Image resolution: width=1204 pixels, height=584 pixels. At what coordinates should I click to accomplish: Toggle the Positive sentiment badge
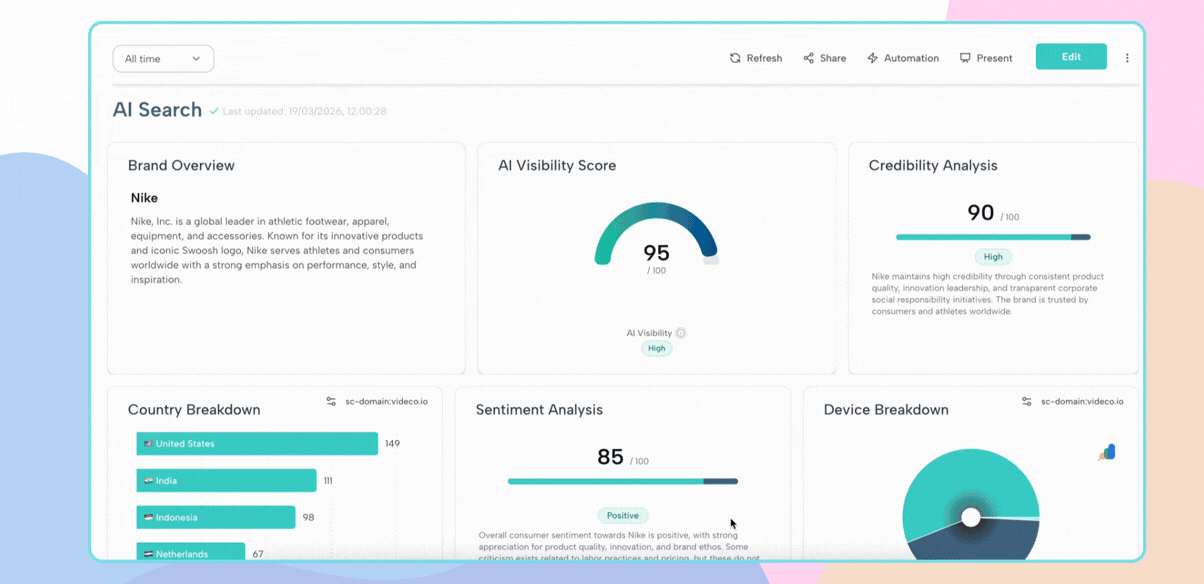pyautogui.click(x=622, y=515)
